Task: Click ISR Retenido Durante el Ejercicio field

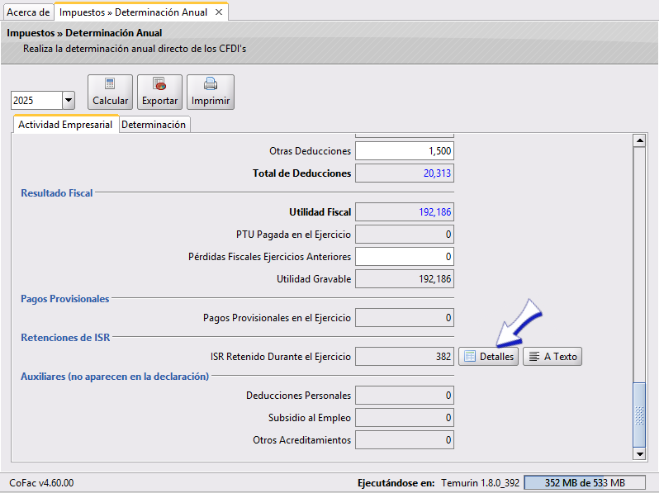Action: tap(404, 356)
